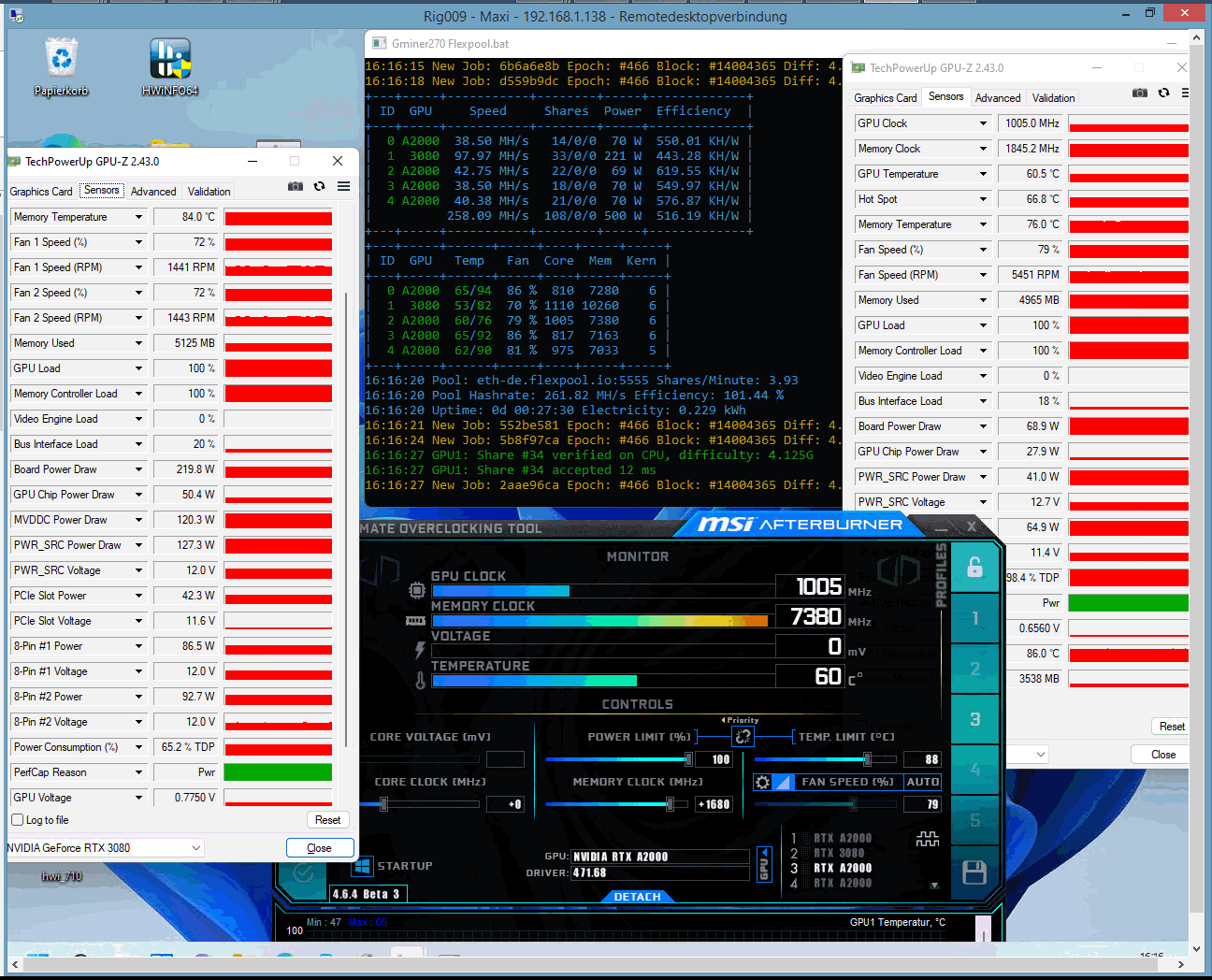Screen dimensions: 1212x980
Task: Switch to Advanced tab in right GPU-Z
Action: click(998, 98)
